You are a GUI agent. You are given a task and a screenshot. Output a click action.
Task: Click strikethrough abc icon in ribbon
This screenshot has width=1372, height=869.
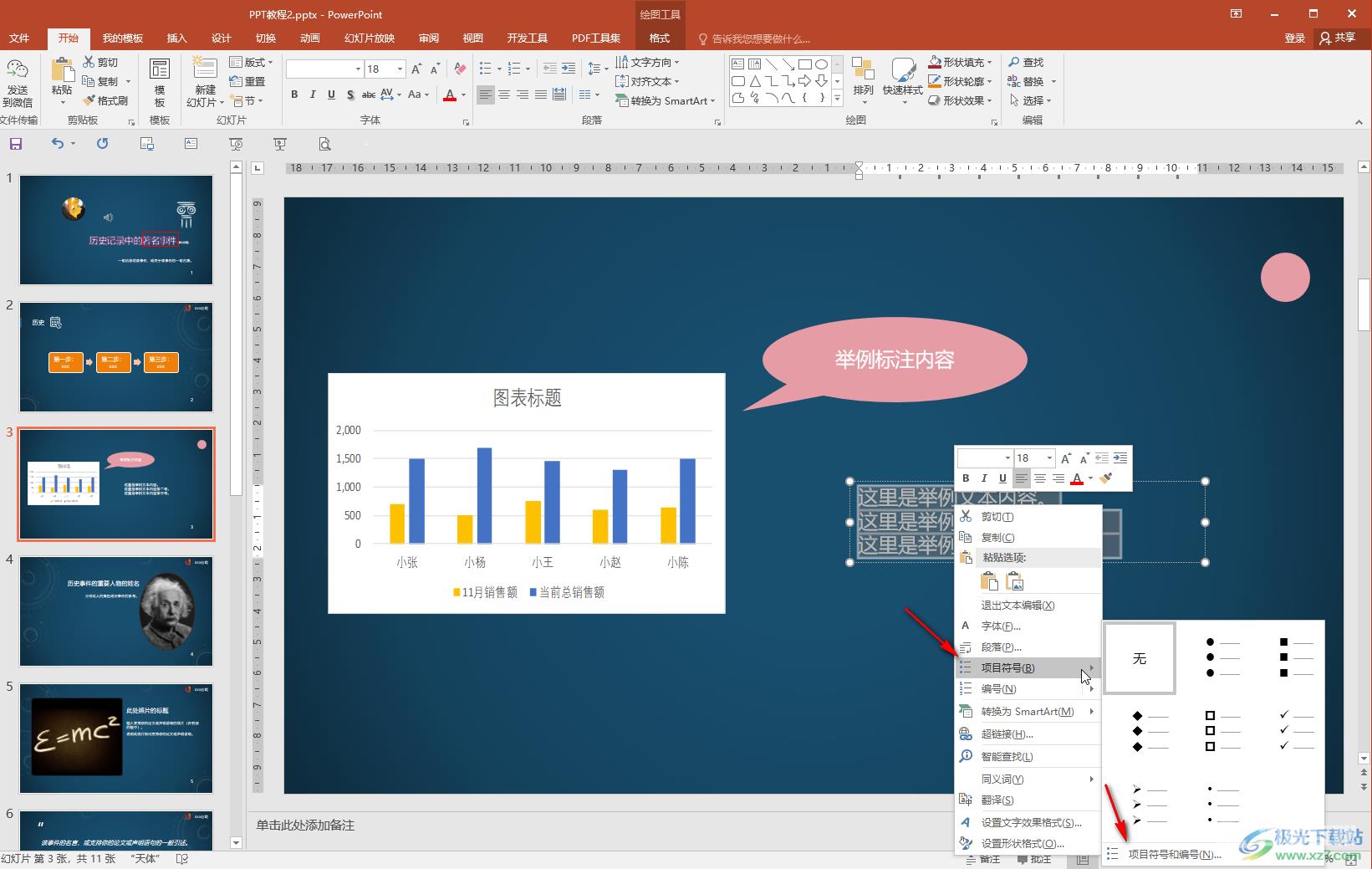tap(369, 95)
